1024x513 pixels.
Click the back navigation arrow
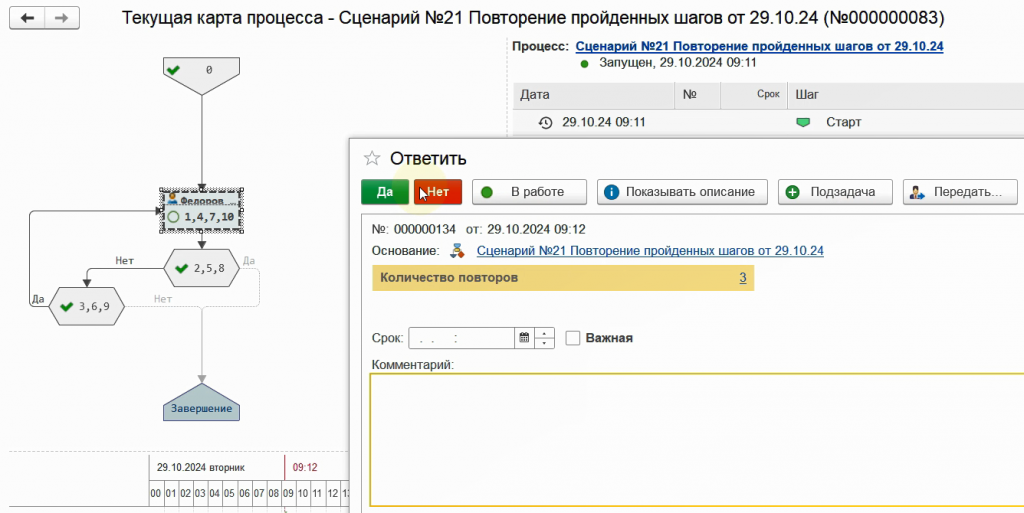(26, 19)
